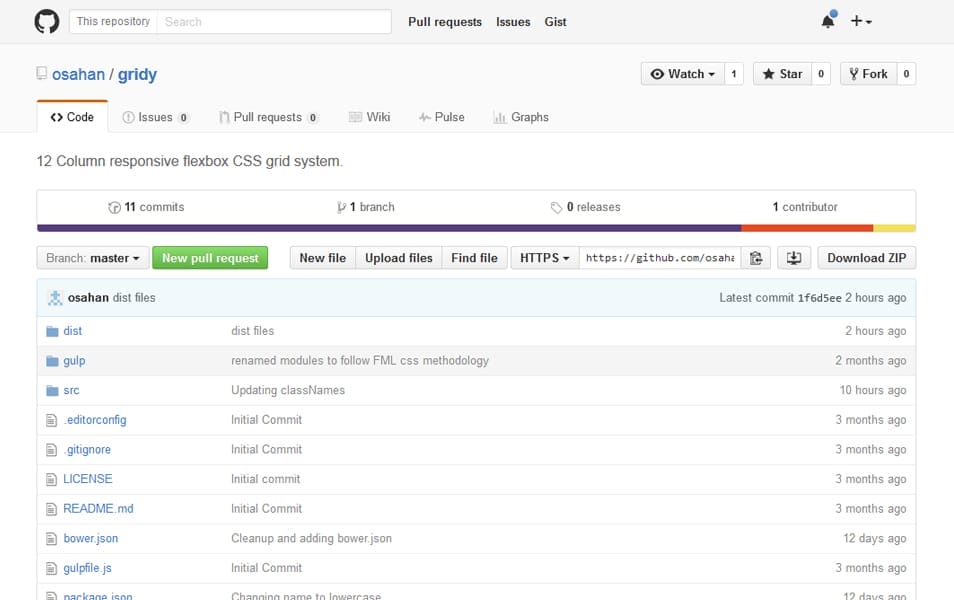954x600 pixels.
Task: Open the gulpfile.js file name
Action: coord(88,568)
